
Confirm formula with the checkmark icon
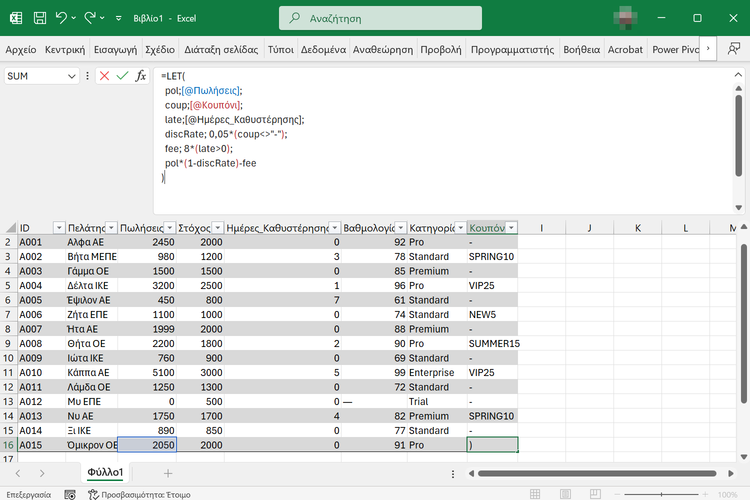coord(122,76)
